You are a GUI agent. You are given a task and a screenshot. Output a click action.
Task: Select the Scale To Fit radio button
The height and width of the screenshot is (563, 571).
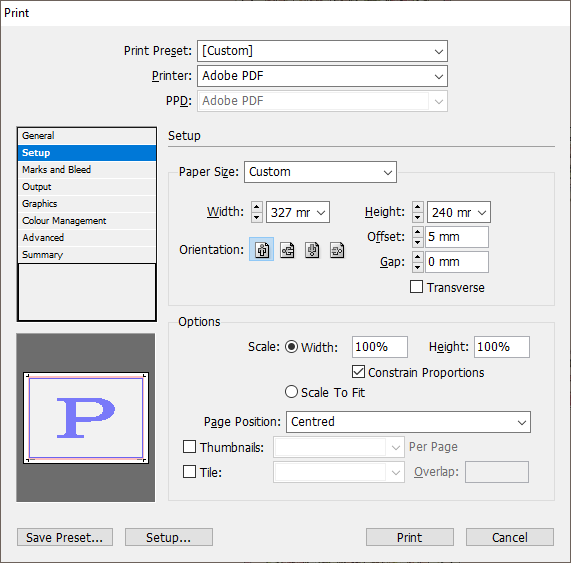291,392
